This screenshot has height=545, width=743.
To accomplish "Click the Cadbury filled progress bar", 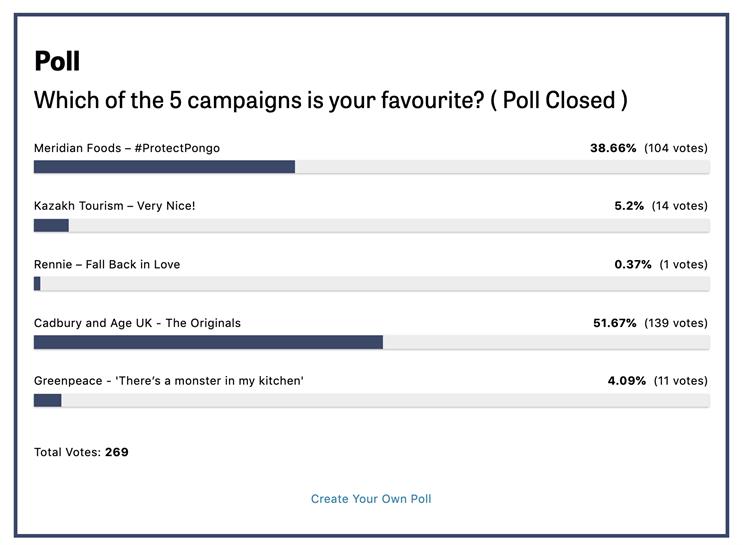I will point(208,342).
